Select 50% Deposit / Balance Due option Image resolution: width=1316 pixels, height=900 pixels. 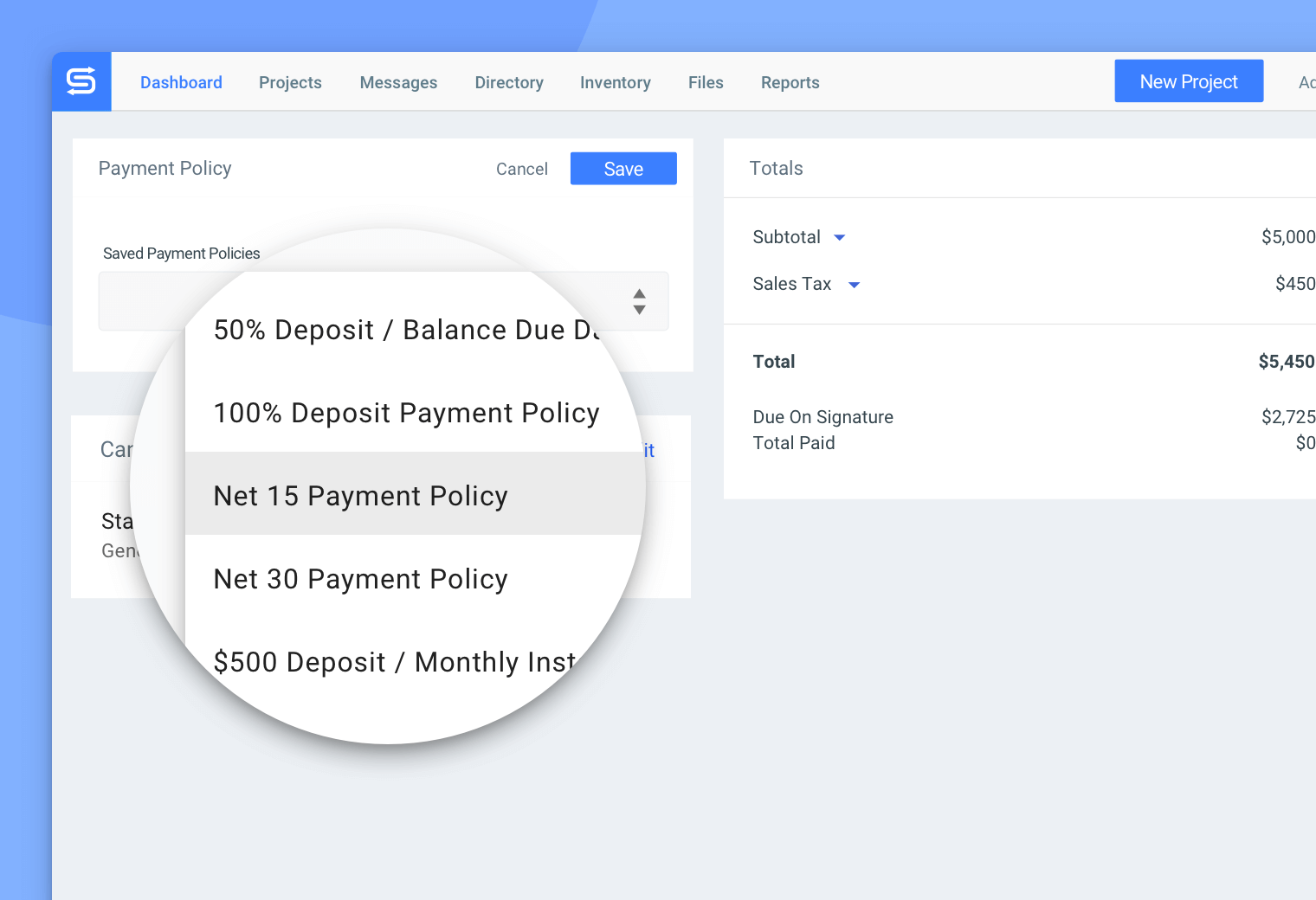coord(407,330)
